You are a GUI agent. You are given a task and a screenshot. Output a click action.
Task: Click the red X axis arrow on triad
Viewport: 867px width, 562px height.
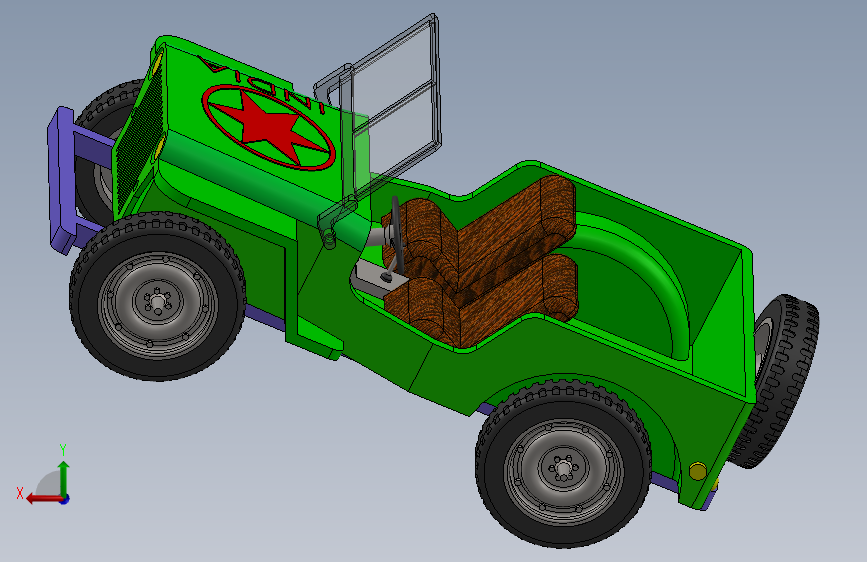[44, 499]
